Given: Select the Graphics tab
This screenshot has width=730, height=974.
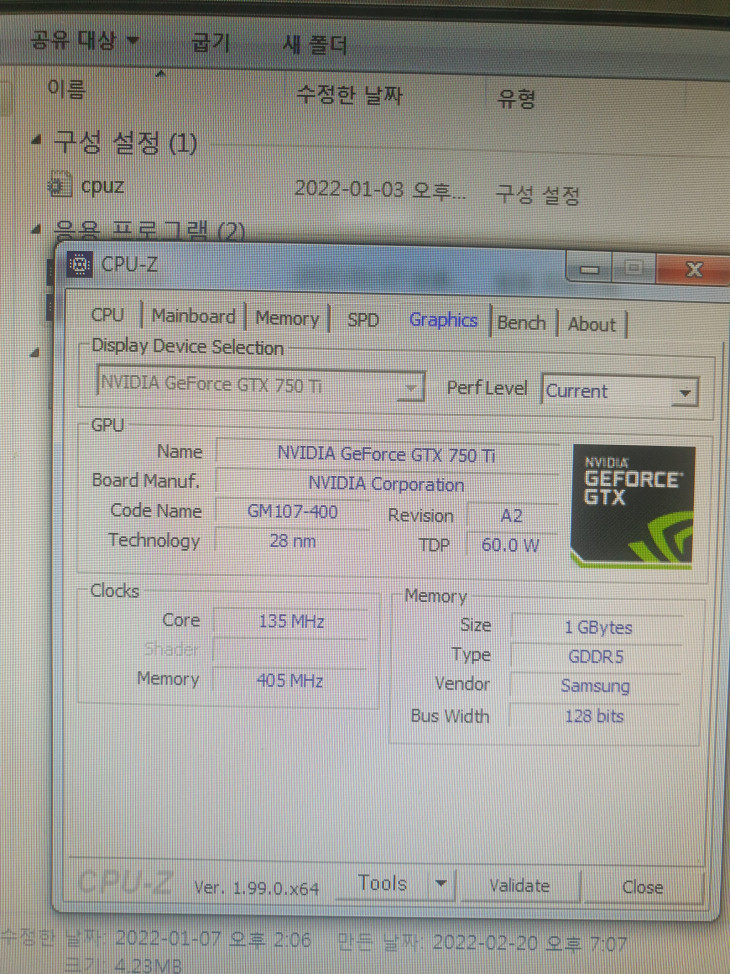Looking at the screenshot, I should click(443, 320).
